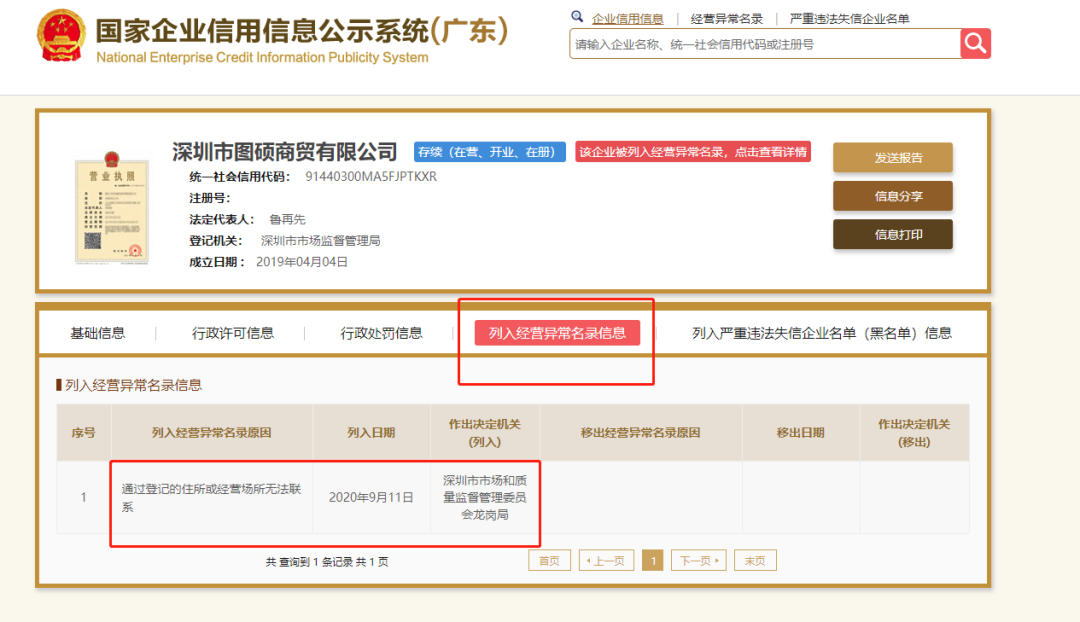The height and width of the screenshot is (622, 1080).
Task: Click the 作出决定机关(移出) column header
Action: click(914, 433)
